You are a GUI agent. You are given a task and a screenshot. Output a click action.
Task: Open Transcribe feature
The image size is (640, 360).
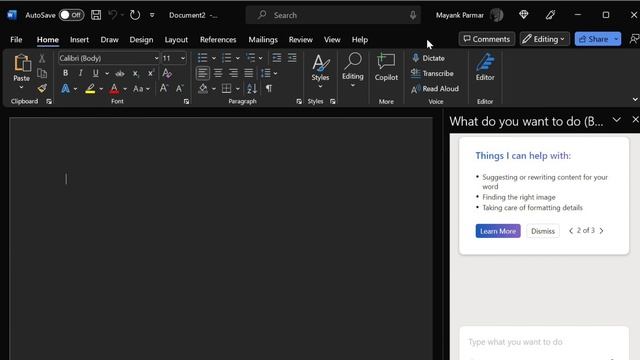tap(432, 73)
